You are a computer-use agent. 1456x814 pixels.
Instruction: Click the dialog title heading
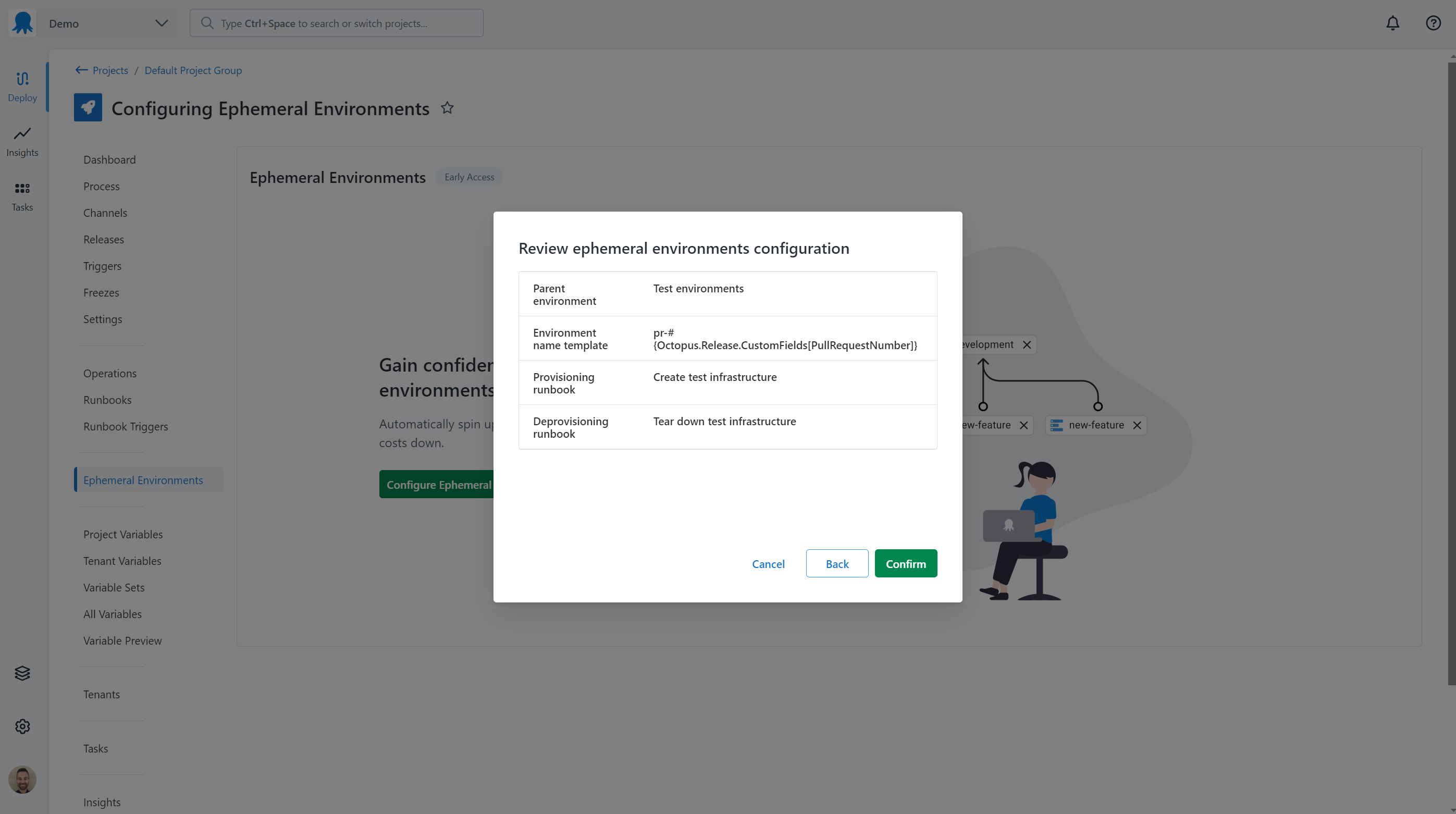(x=684, y=248)
